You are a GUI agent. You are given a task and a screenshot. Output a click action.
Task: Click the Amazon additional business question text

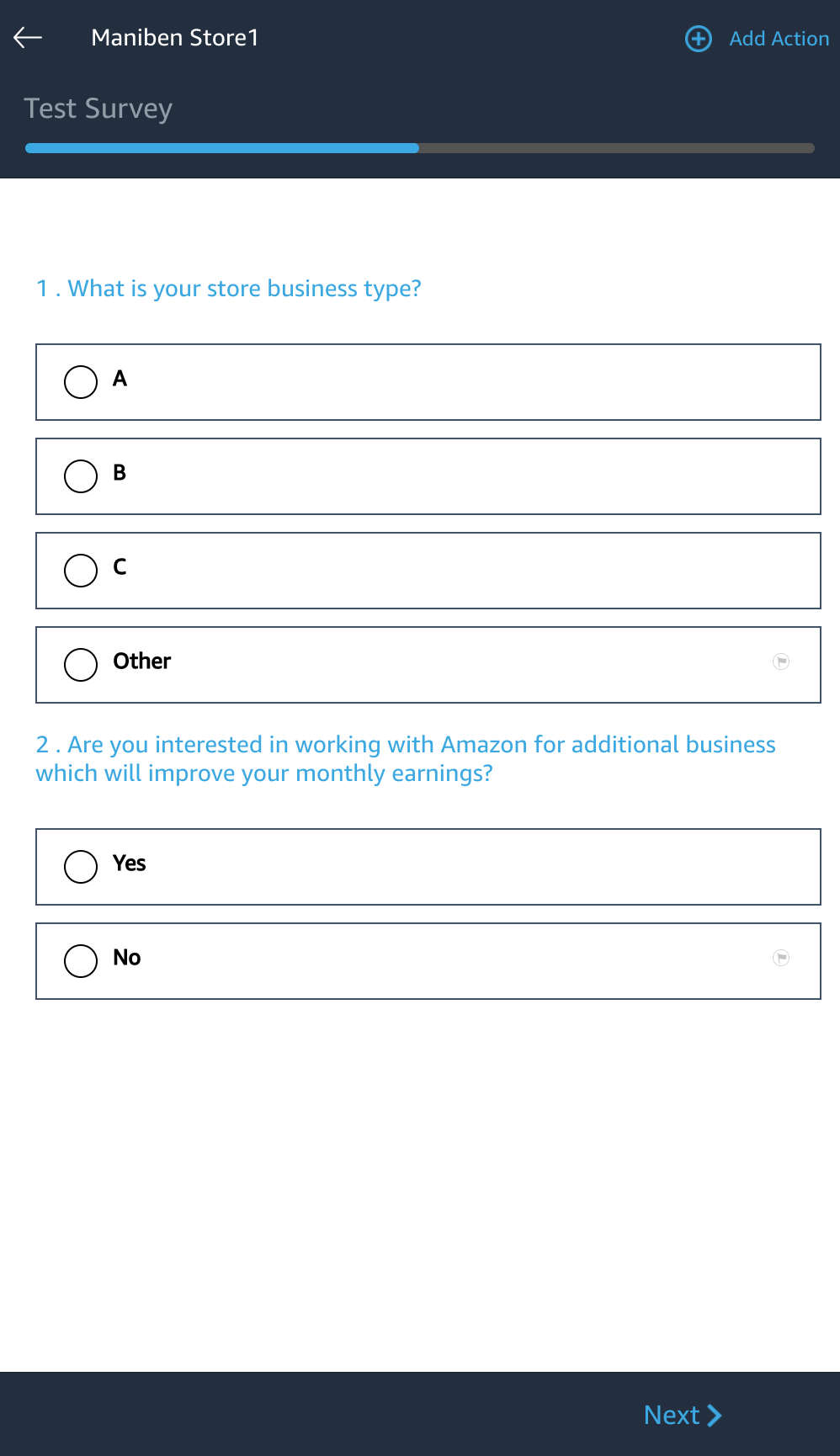pyautogui.click(x=405, y=758)
